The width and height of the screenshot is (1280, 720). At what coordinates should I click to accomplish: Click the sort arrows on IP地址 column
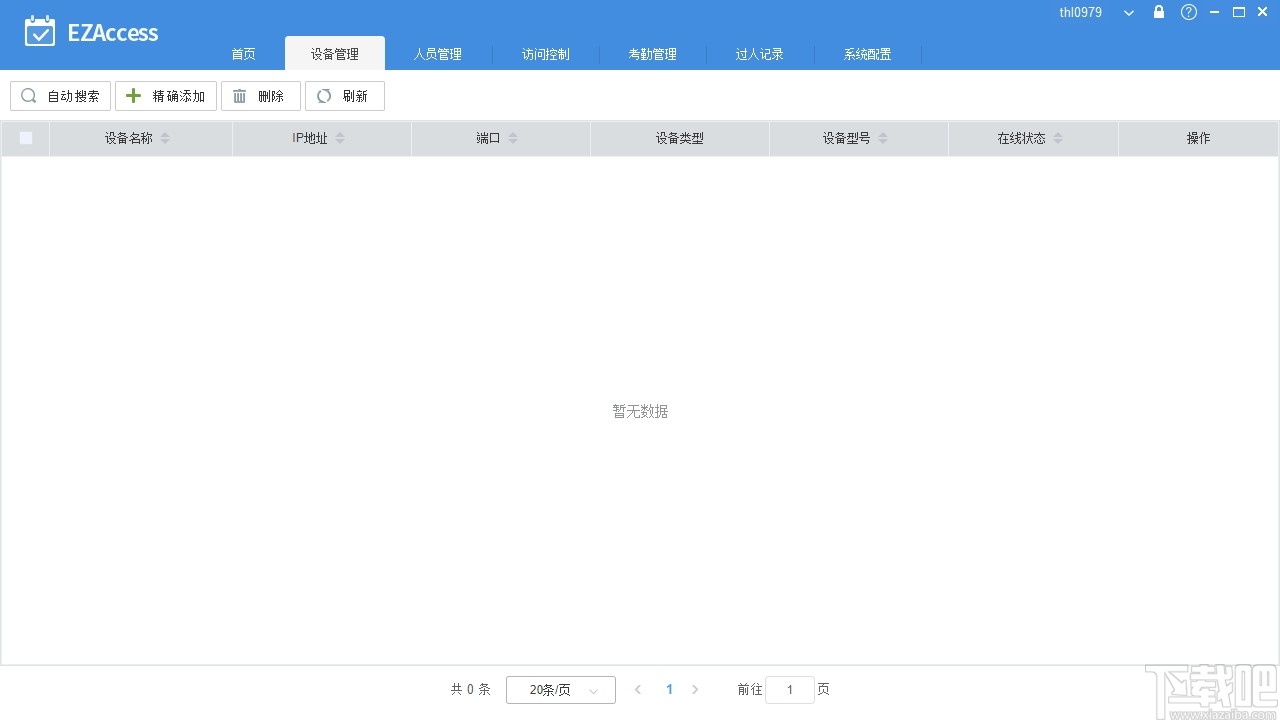(x=338, y=138)
